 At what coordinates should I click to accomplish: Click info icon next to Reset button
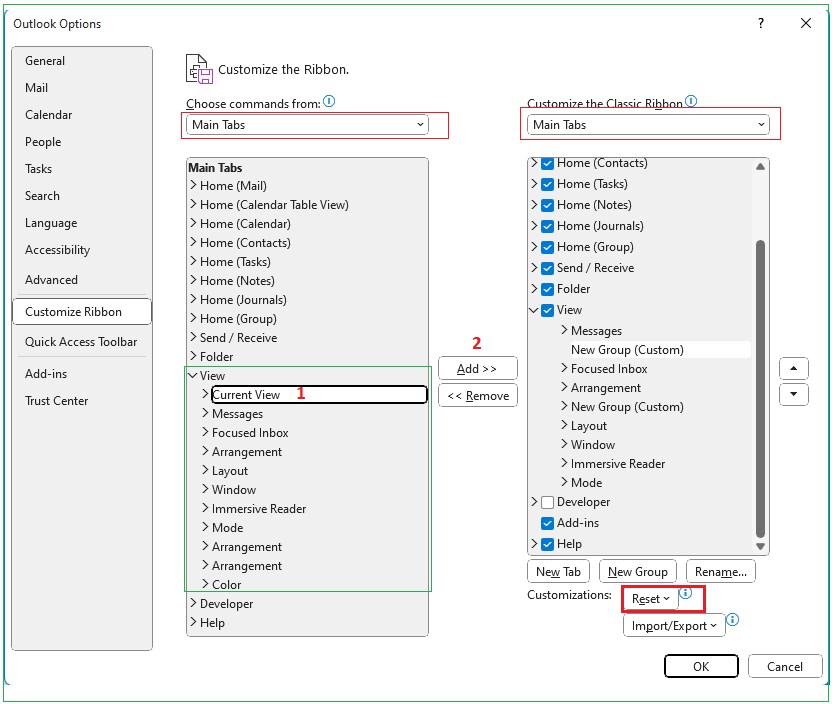point(686,593)
